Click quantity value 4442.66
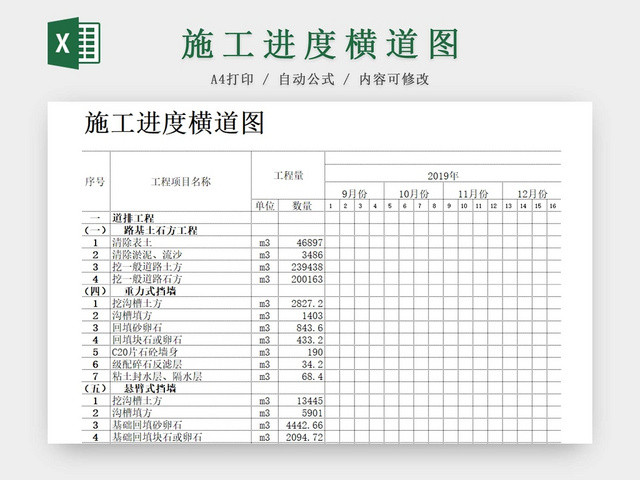Image resolution: width=640 pixels, height=480 pixels. (x=304, y=425)
